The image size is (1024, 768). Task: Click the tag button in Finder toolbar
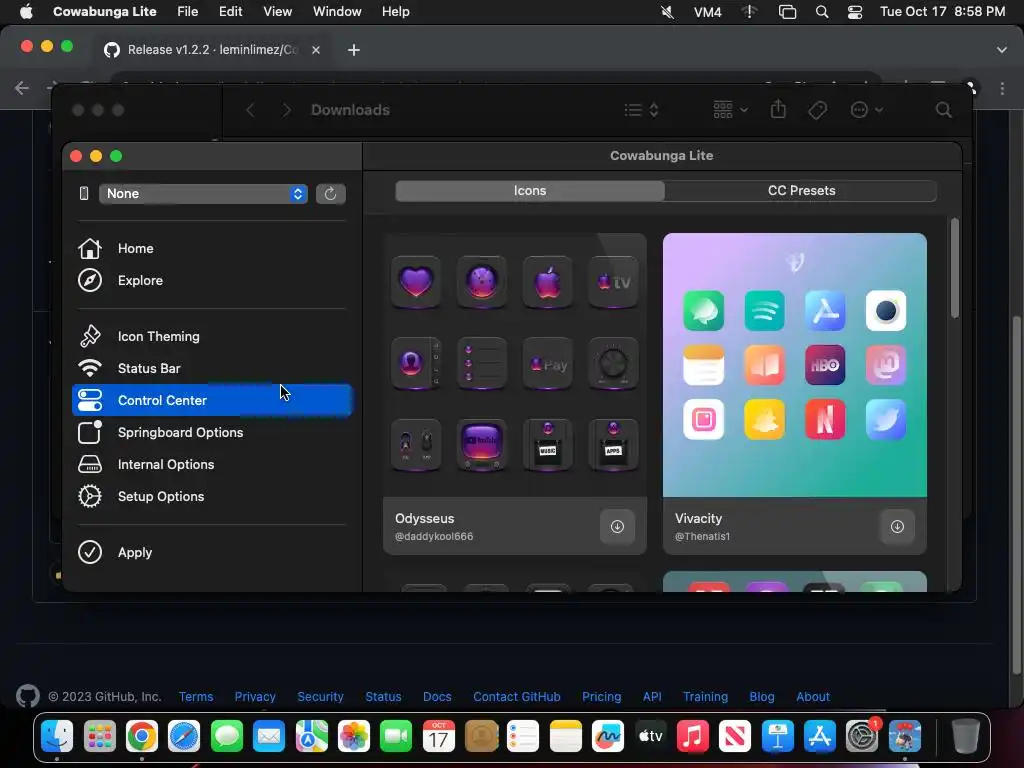click(x=817, y=110)
